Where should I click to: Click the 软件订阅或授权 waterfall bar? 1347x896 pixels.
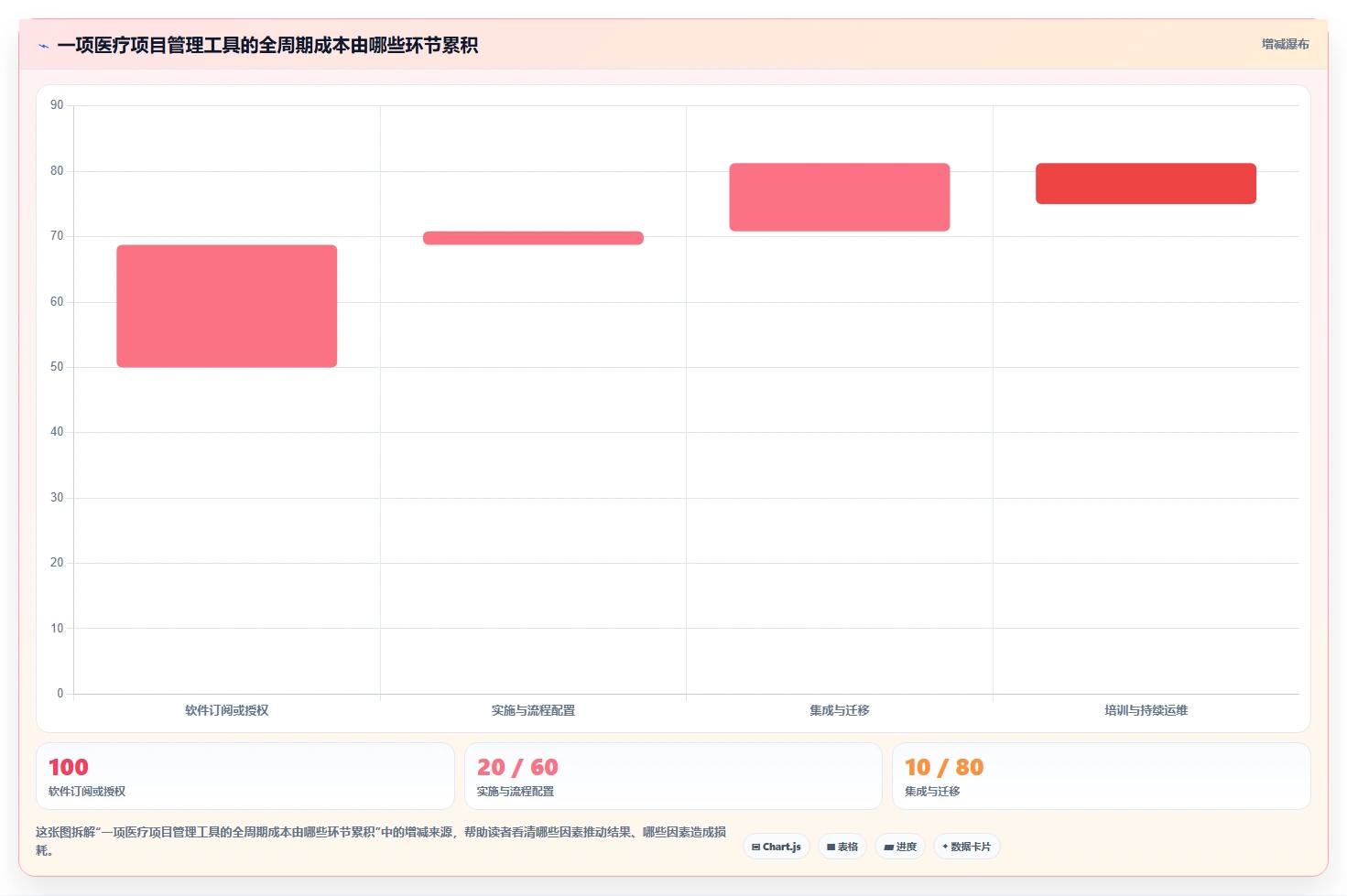[x=227, y=306]
